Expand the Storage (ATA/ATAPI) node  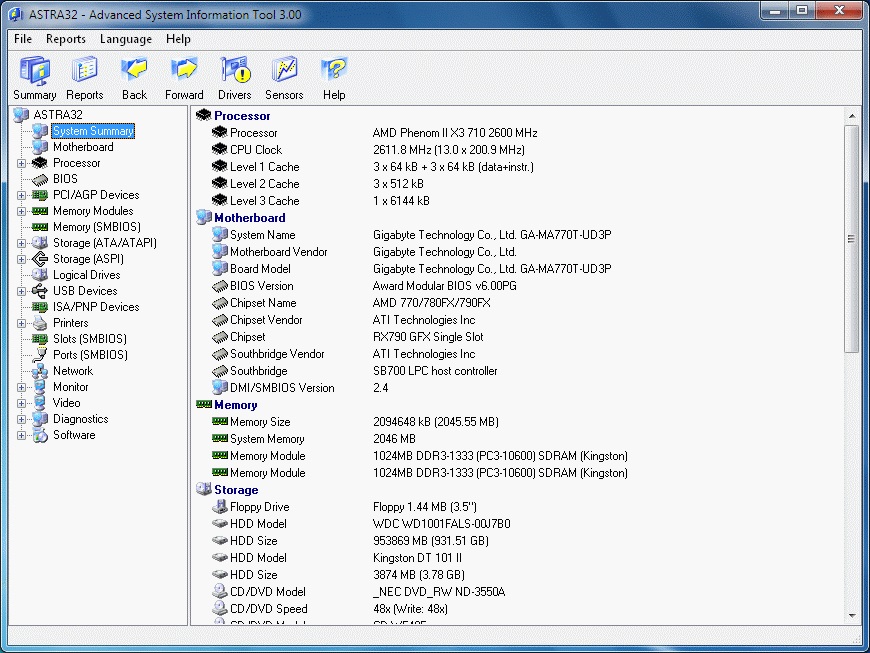tap(21, 243)
